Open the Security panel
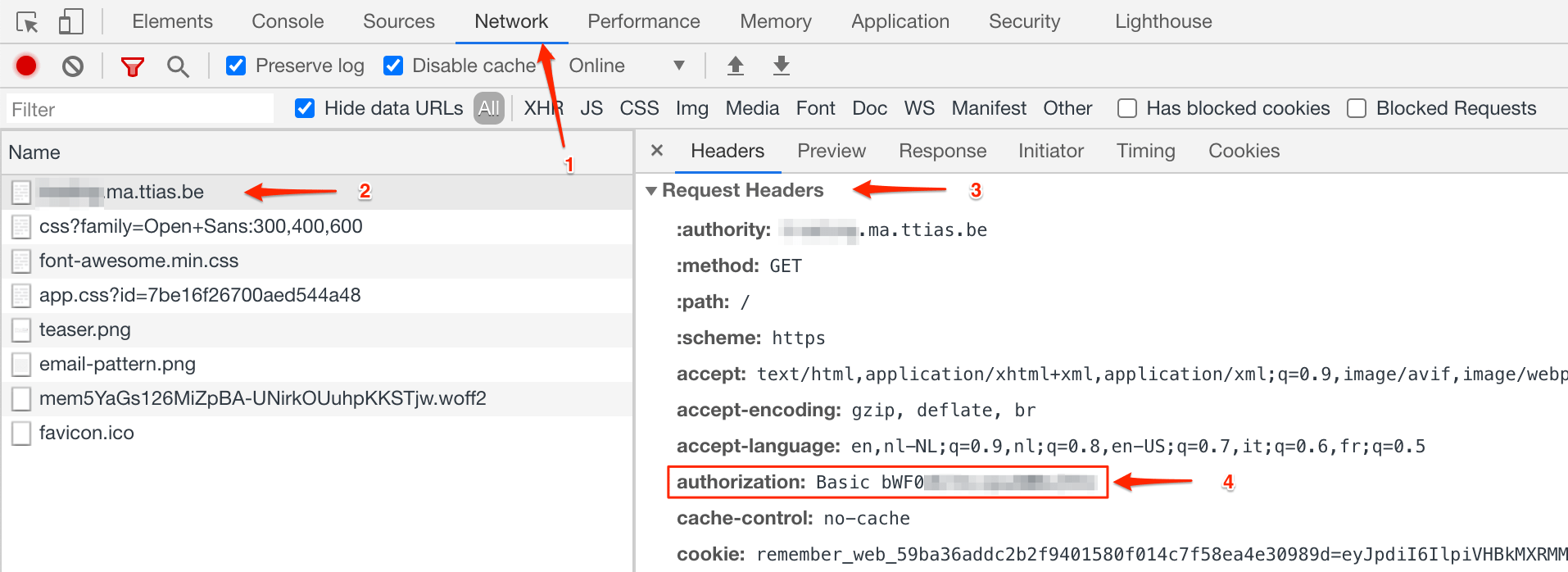Image resolution: width=1568 pixels, height=572 pixels. pos(1024,21)
